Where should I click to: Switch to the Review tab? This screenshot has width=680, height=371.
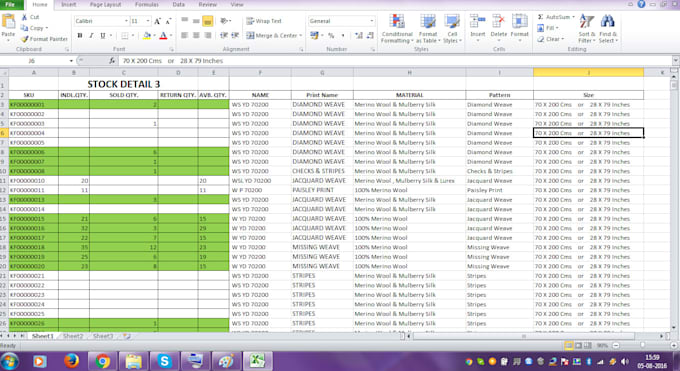207,4
